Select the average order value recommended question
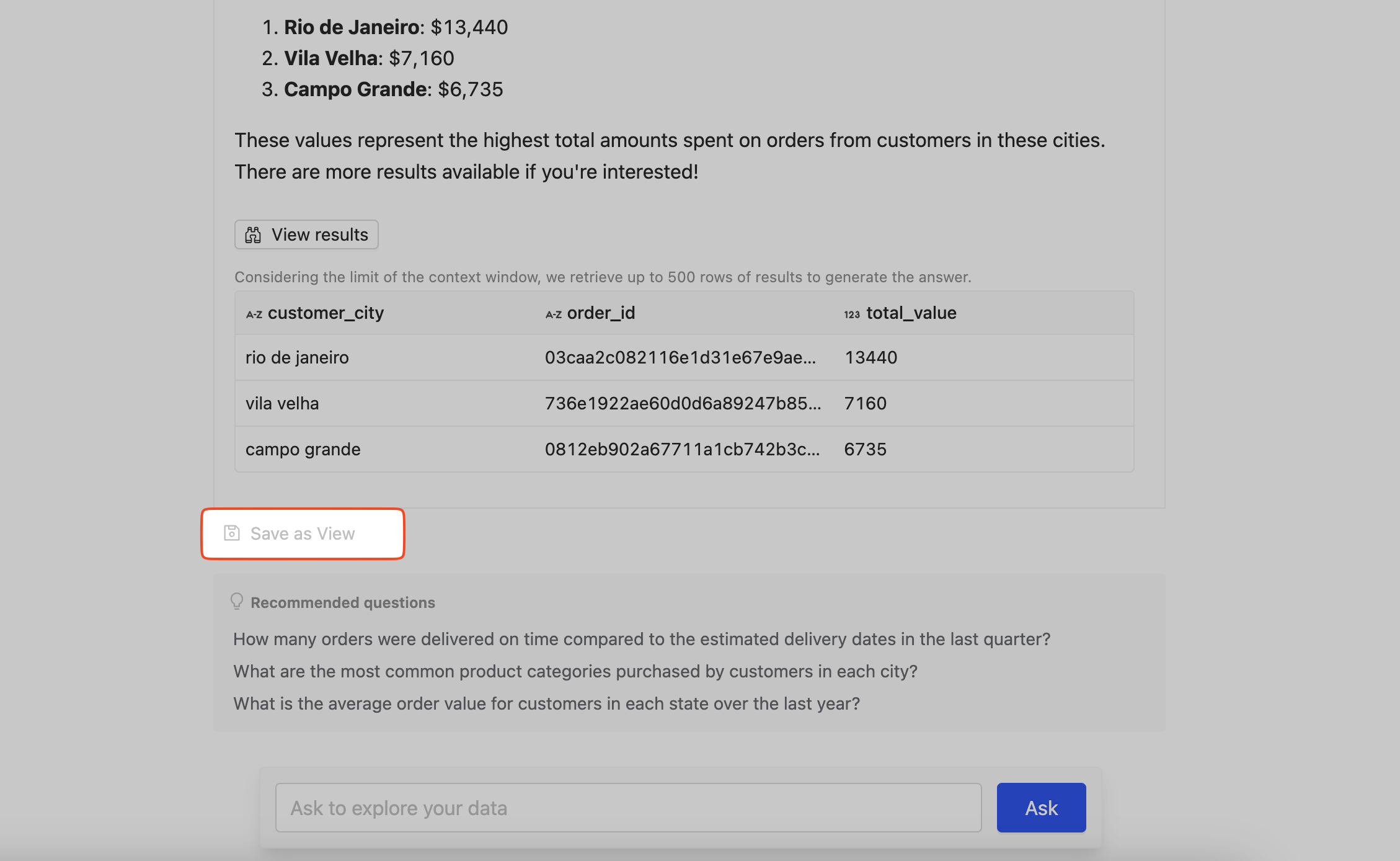 (547, 704)
